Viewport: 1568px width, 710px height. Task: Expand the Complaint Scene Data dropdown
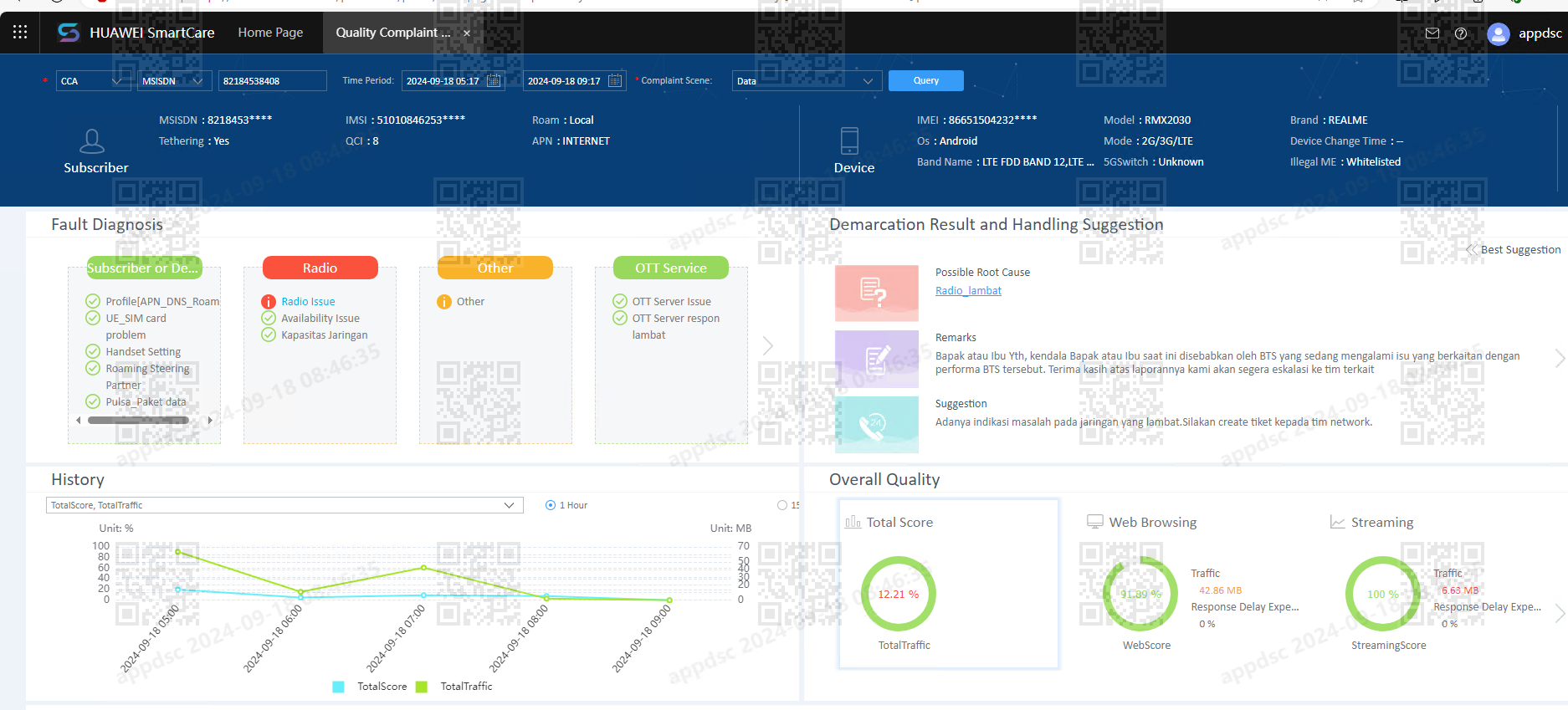807,81
